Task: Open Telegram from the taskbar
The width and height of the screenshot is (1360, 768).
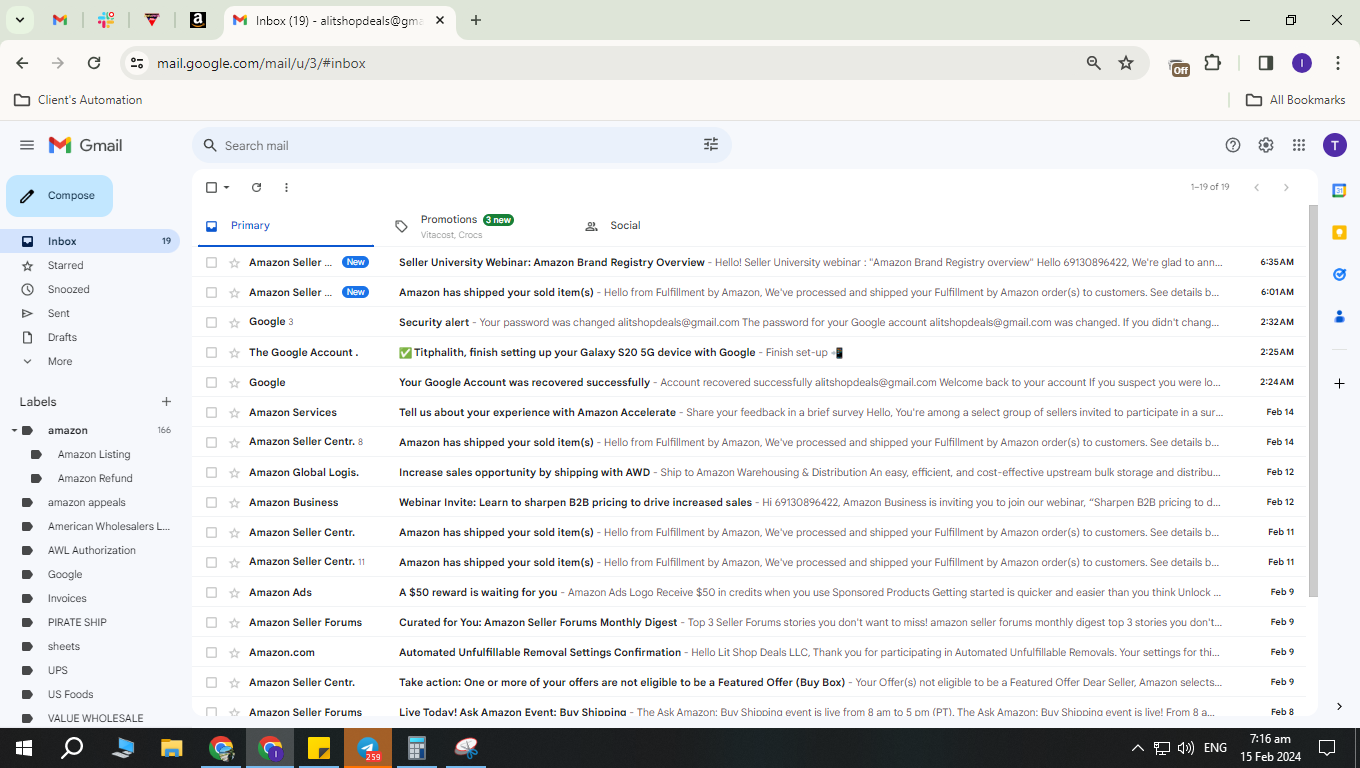Action: pos(368,748)
